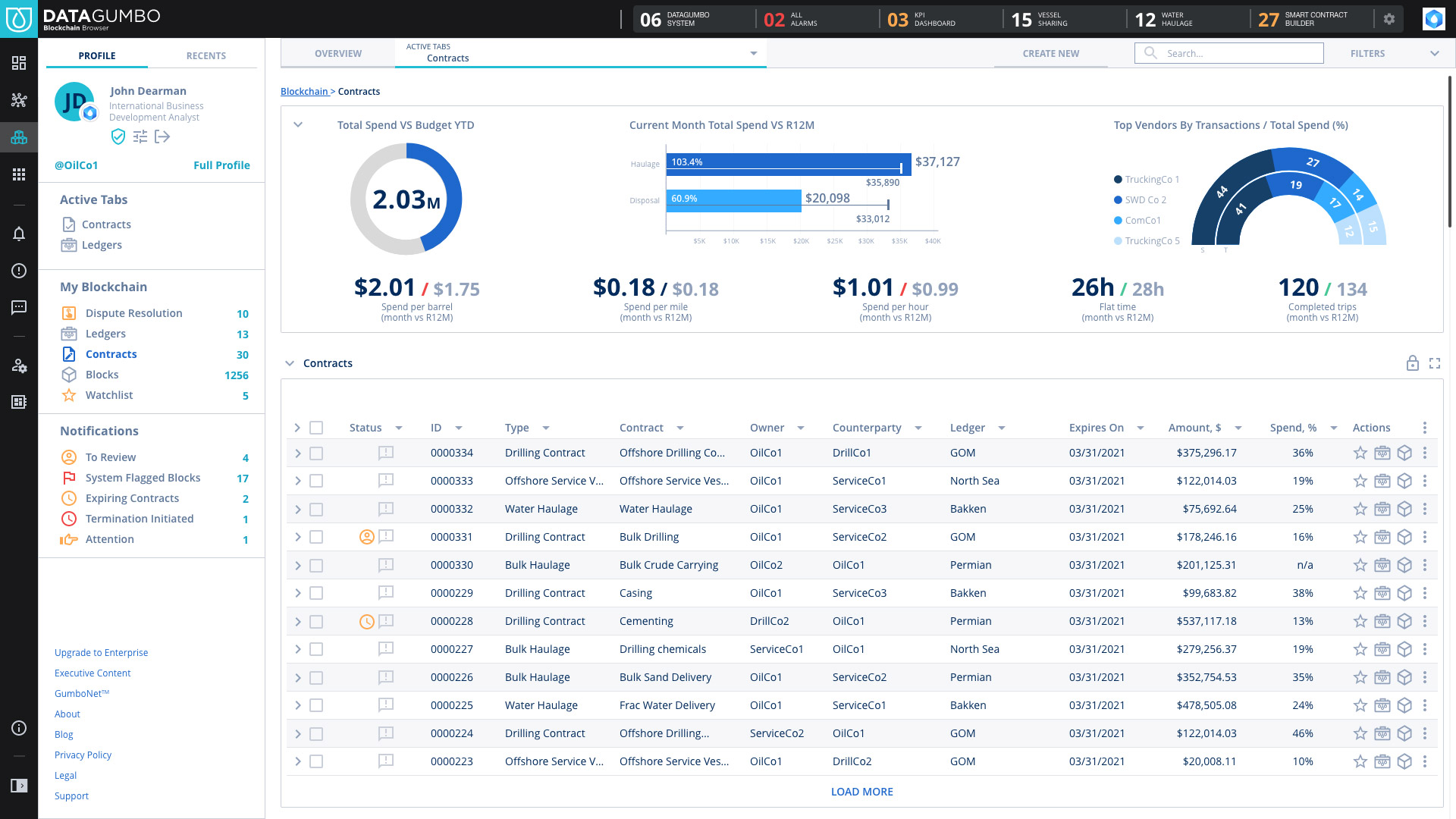Click the DataGumbo logo at top left
The image size is (1456, 819).
point(19,19)
